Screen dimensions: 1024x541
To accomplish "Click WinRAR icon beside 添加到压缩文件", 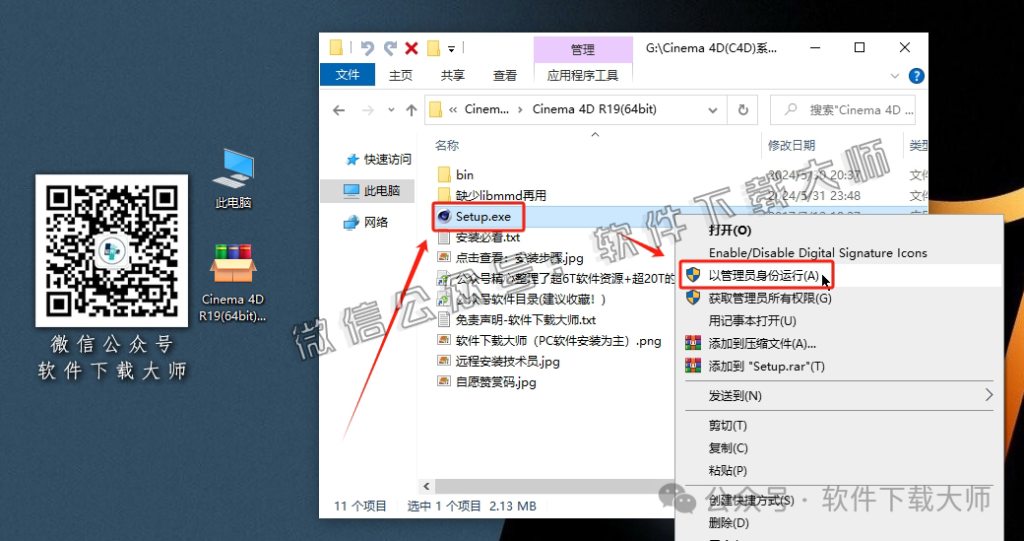I will pos(692,343).
